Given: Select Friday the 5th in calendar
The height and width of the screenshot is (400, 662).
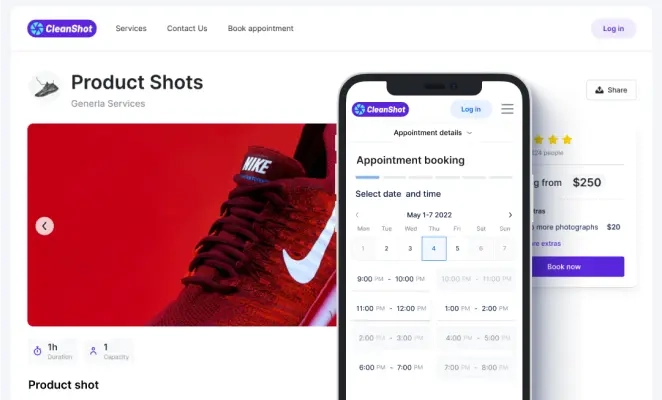Looking at the screenshot, I should pyautogui.click(x=457, y=248).
